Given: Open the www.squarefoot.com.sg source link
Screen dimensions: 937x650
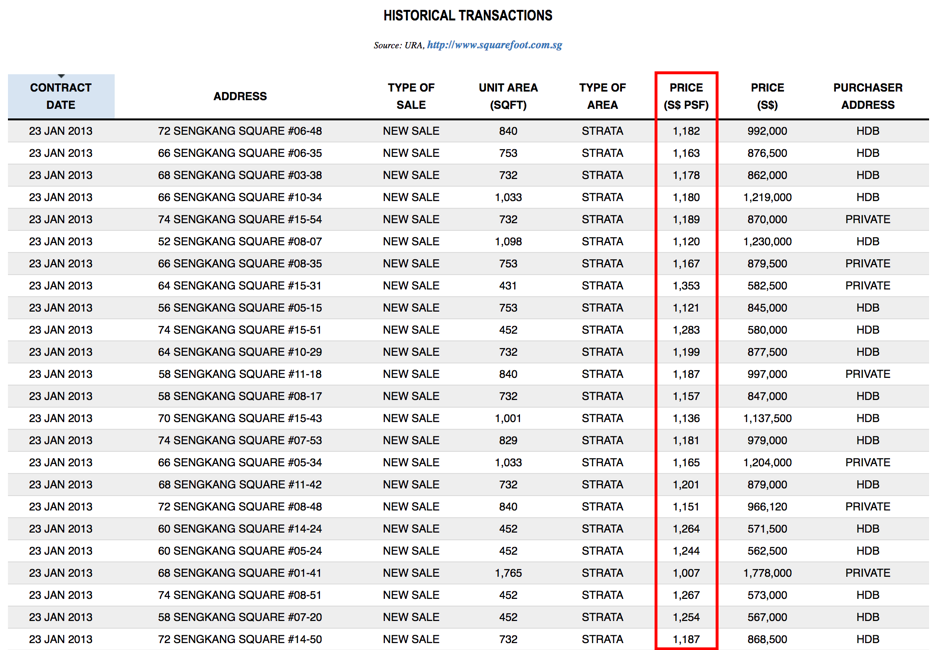Looking at the screenshot, I should tap(494, 45).
